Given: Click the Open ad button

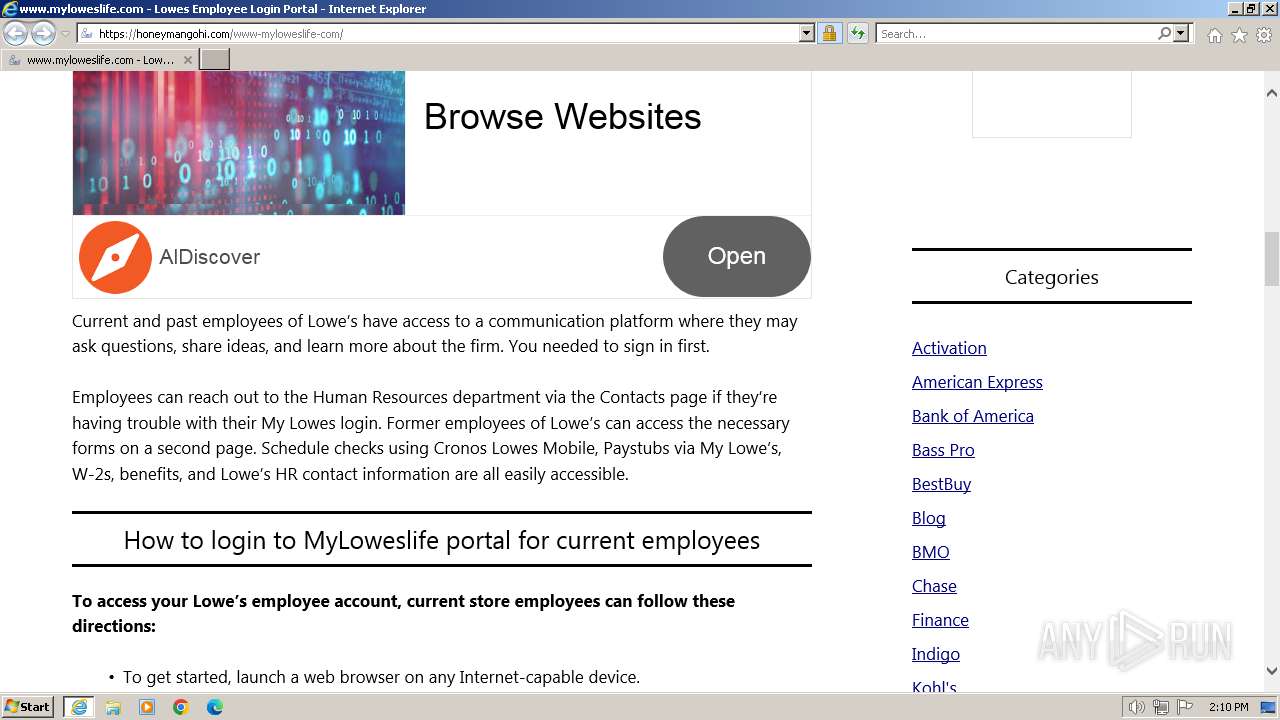Looking at the screenshot, I should click(736, 256).
